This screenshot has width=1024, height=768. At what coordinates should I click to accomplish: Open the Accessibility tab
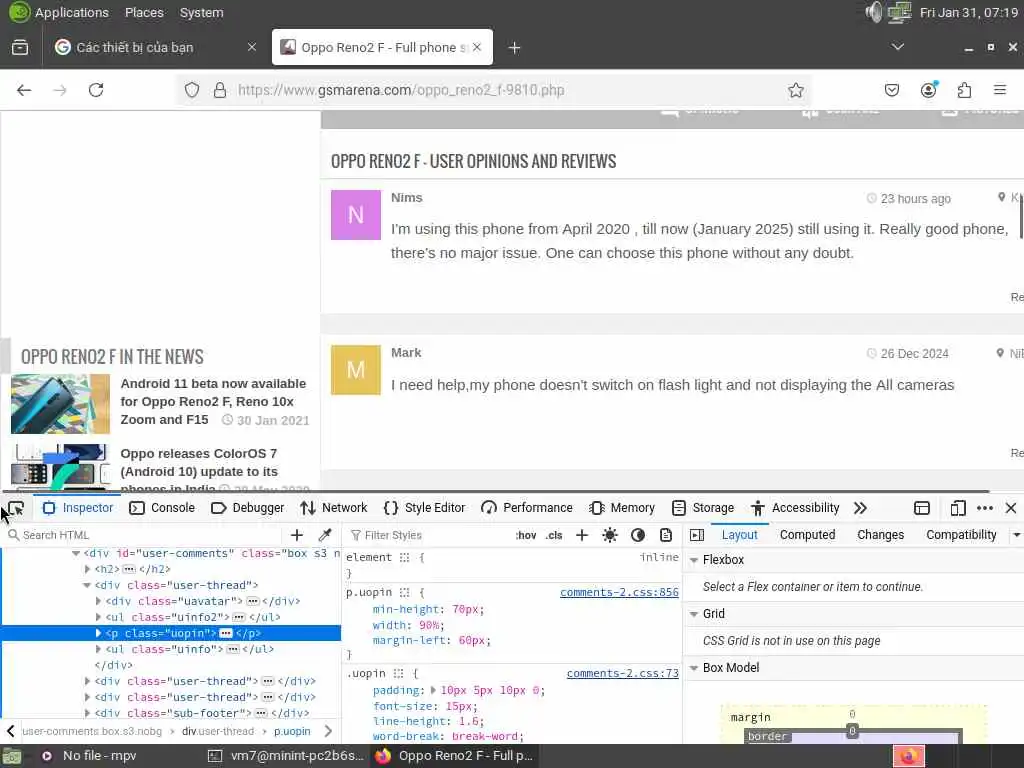tap(795, 508)
